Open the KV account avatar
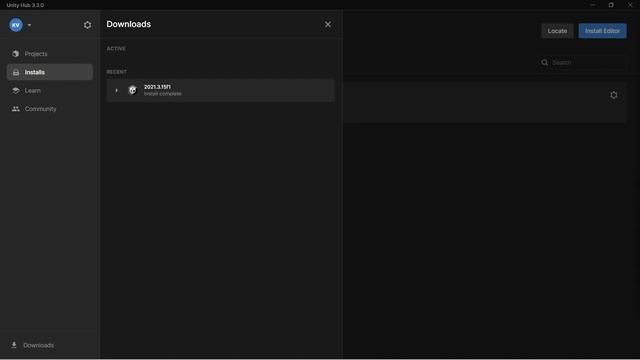The image size is (640, 360). tap(16, 25)
